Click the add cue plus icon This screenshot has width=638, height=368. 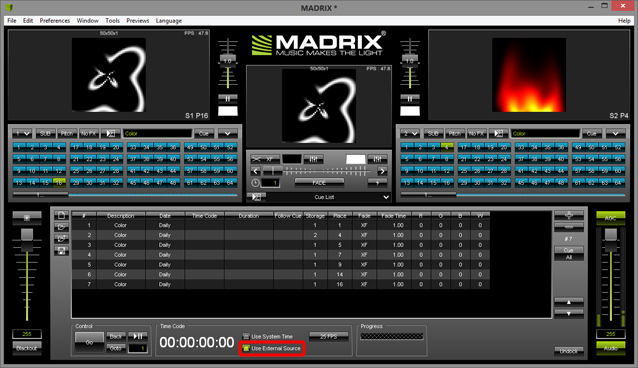(569, 215)
